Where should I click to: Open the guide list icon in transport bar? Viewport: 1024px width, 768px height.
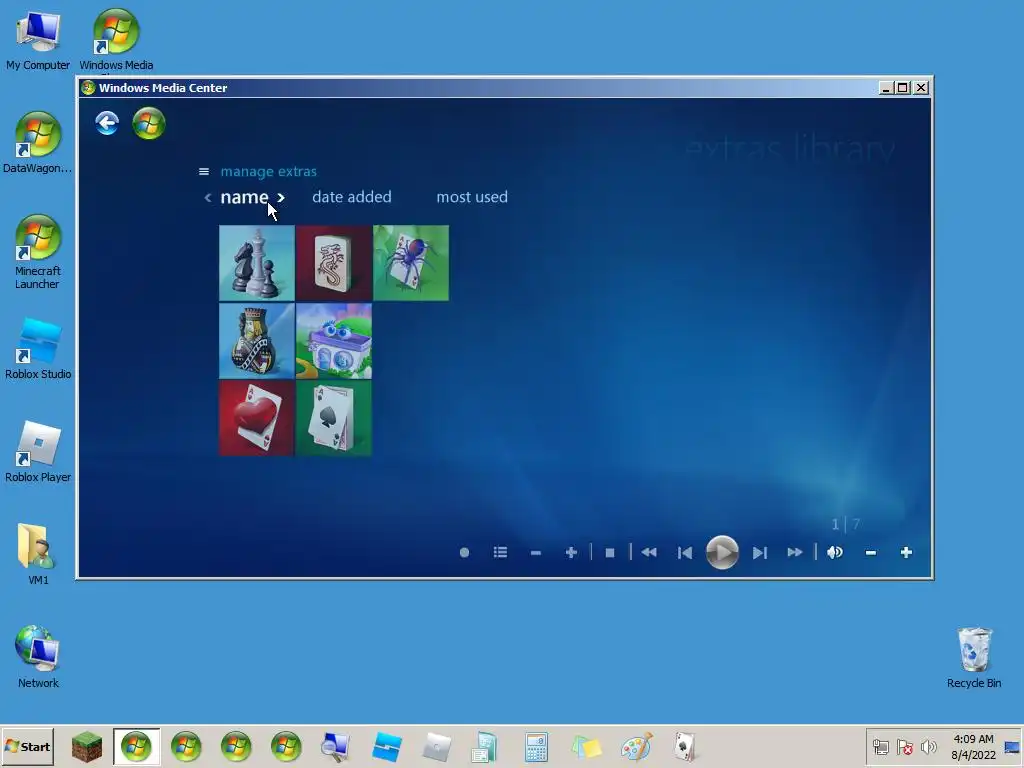click(x=500, y=552)
